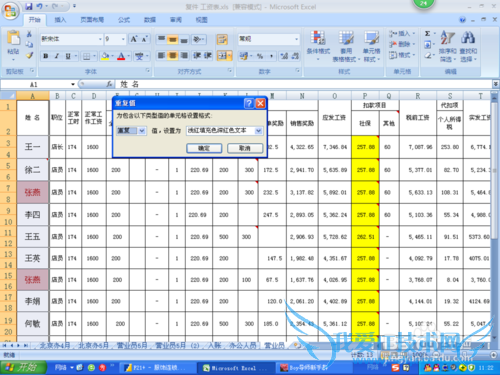Open Delete cells dropdown

click(x=402, y=44)
